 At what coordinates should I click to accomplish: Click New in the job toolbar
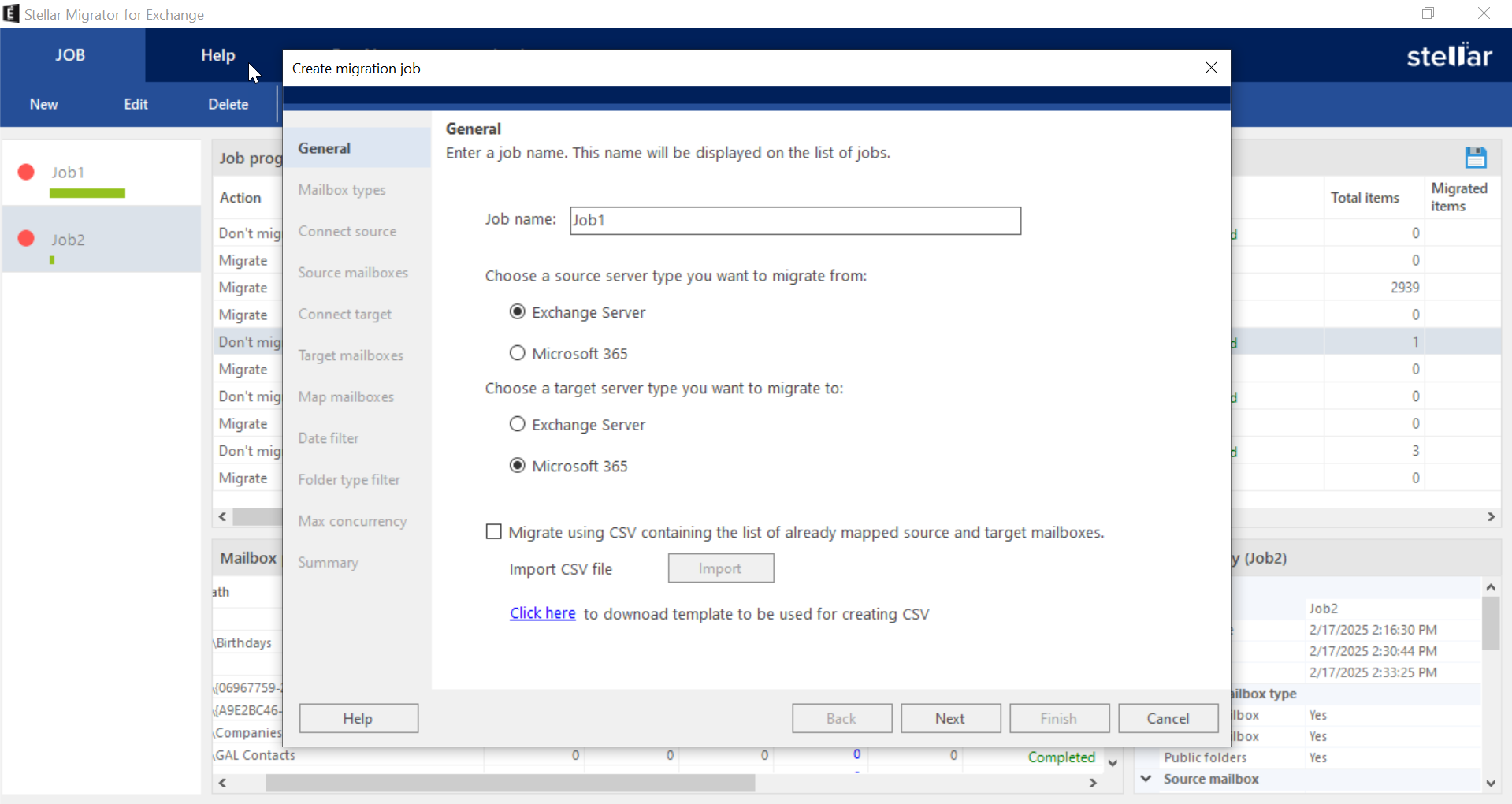pyautogui.click(x=44, y=104)
